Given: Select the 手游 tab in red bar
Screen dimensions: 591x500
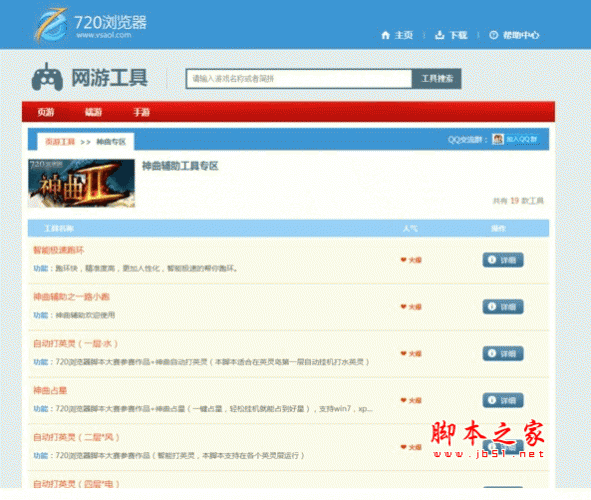Looking at the screenshot, I should point(141,112).
